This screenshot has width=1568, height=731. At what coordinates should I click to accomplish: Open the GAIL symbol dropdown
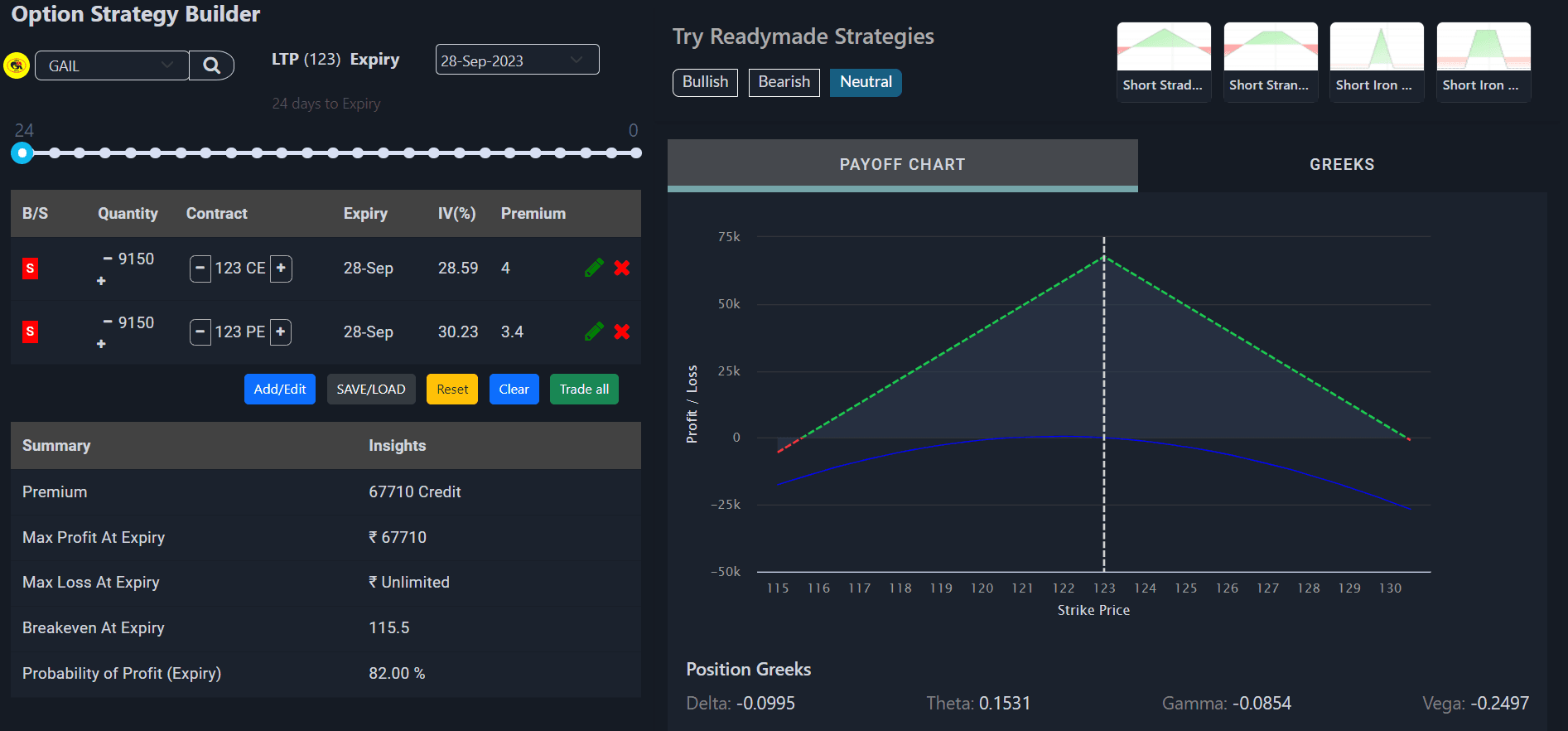click(112, 65)
